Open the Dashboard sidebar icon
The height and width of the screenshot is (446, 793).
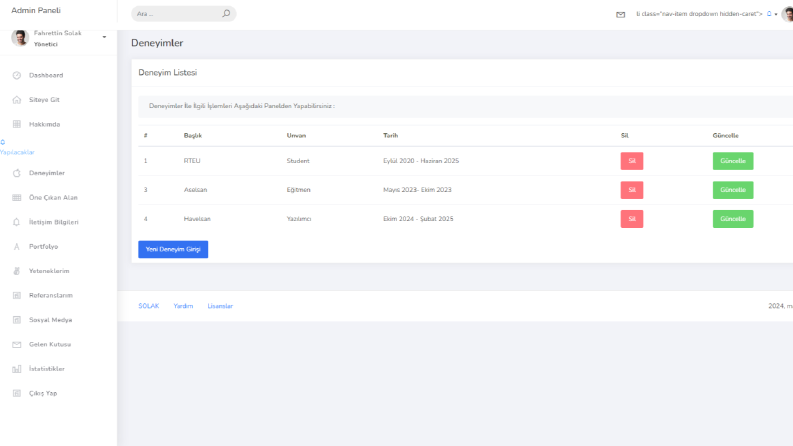(17, 75)
